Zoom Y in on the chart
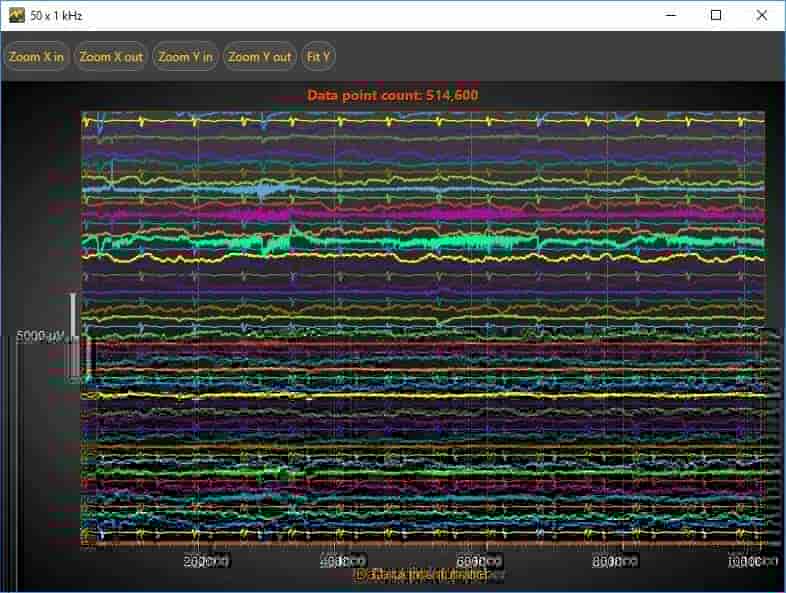Viewport: 786px width, 593px height. [185, 56]
